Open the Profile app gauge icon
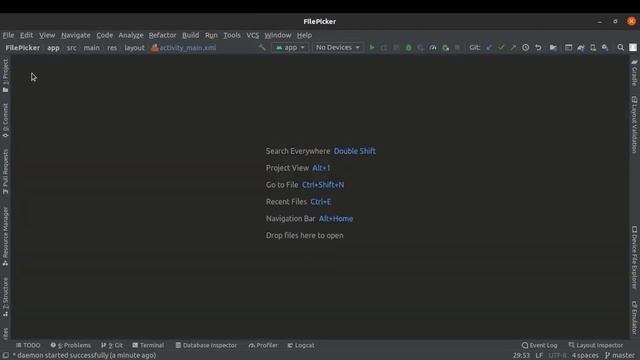 point(433,47)
